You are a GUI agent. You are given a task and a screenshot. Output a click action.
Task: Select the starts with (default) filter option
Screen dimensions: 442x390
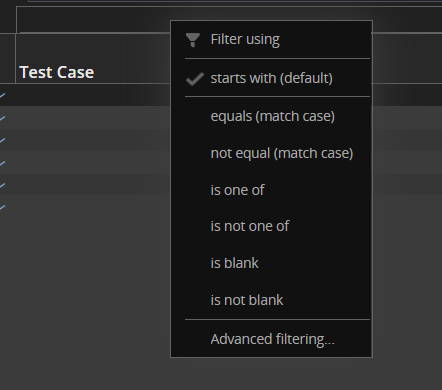pyautogui.click(x=271, y=78)
